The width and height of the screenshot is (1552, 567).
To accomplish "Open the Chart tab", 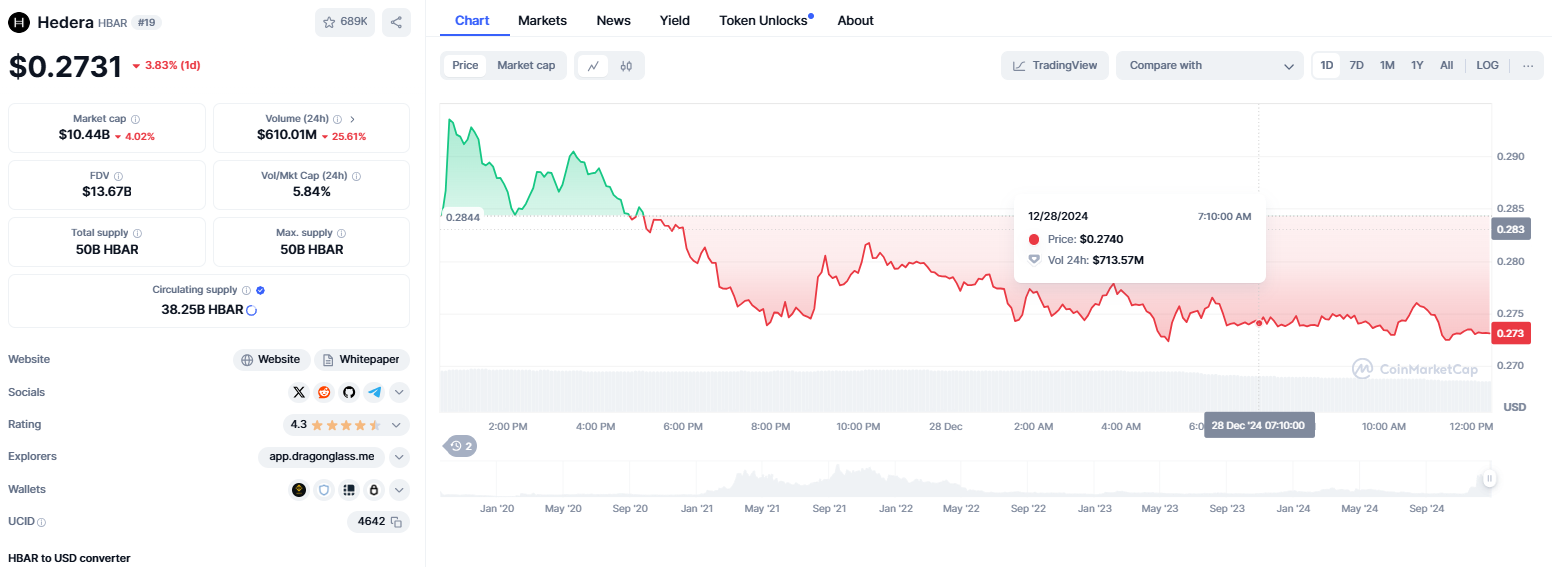I will [x=472, y=20].
